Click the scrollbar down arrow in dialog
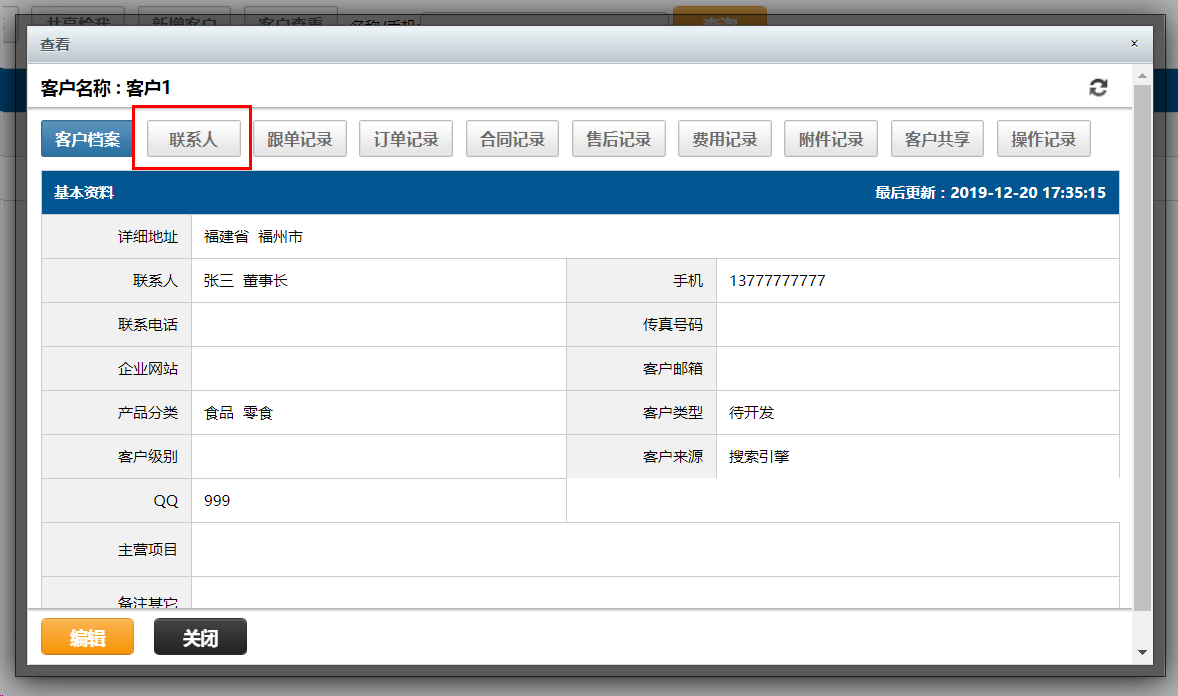The width and height of the screenshot is (1178, 696). pos(1142,652)
